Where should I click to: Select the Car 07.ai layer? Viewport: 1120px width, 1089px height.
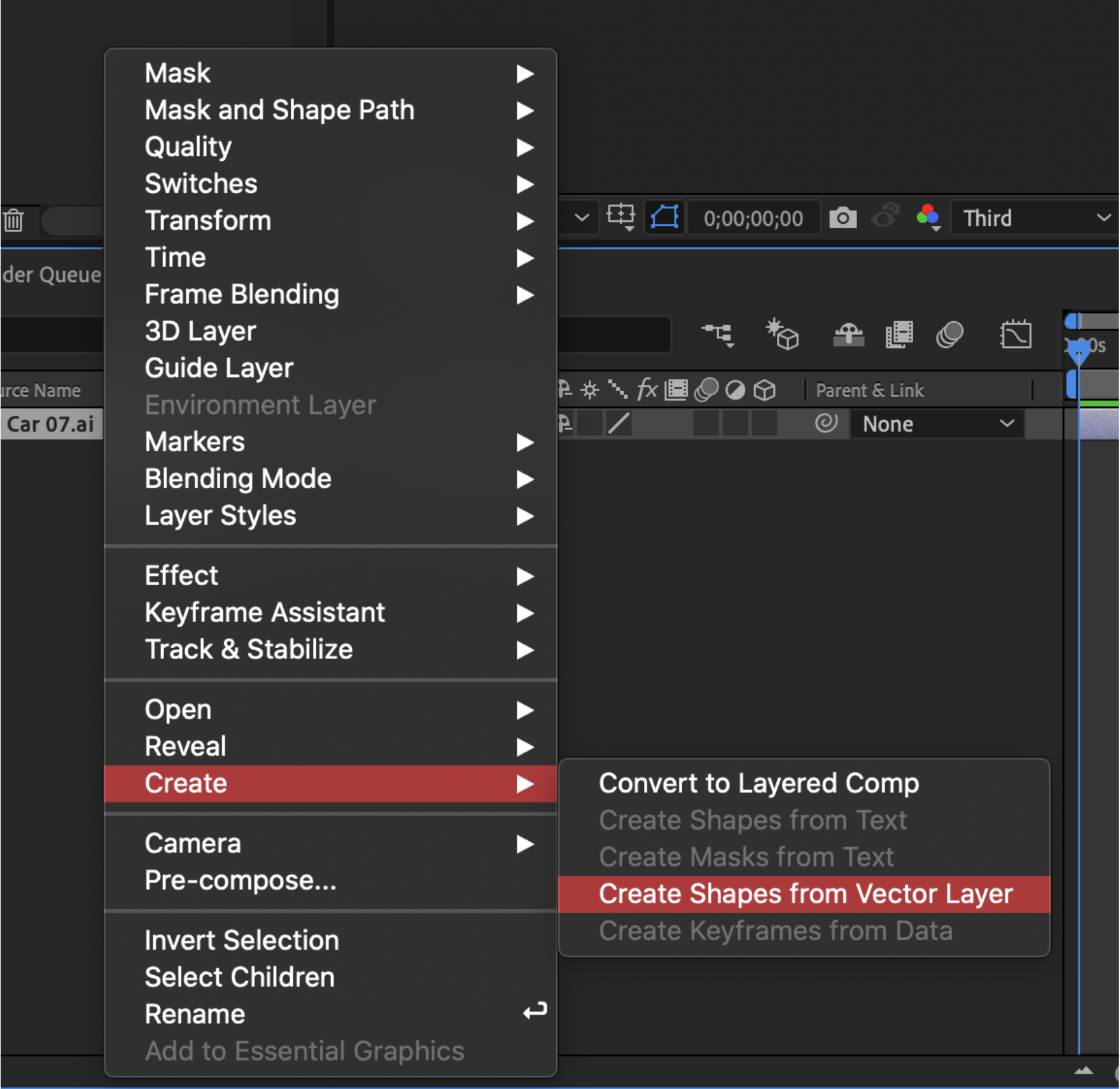(51, 424)
